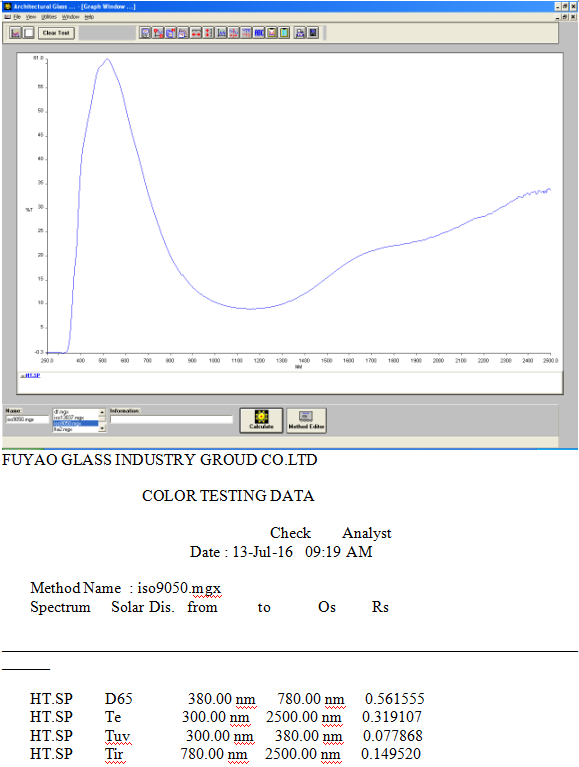579x767 pixels.
Task: Click the method list scroll down arrow
Action: pos(102,429)
